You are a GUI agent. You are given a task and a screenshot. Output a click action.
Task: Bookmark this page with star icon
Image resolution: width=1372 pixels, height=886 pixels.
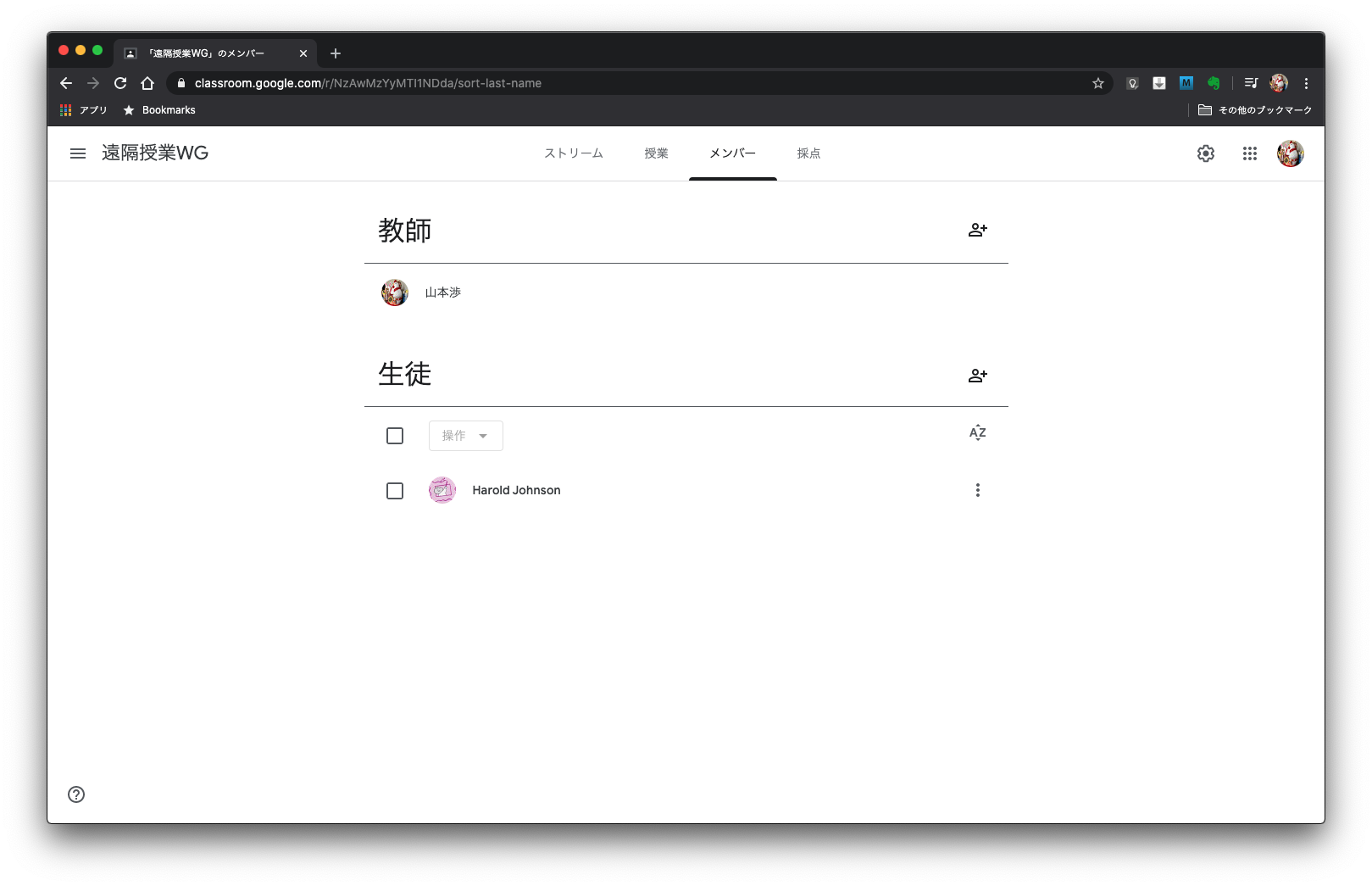1097,83
